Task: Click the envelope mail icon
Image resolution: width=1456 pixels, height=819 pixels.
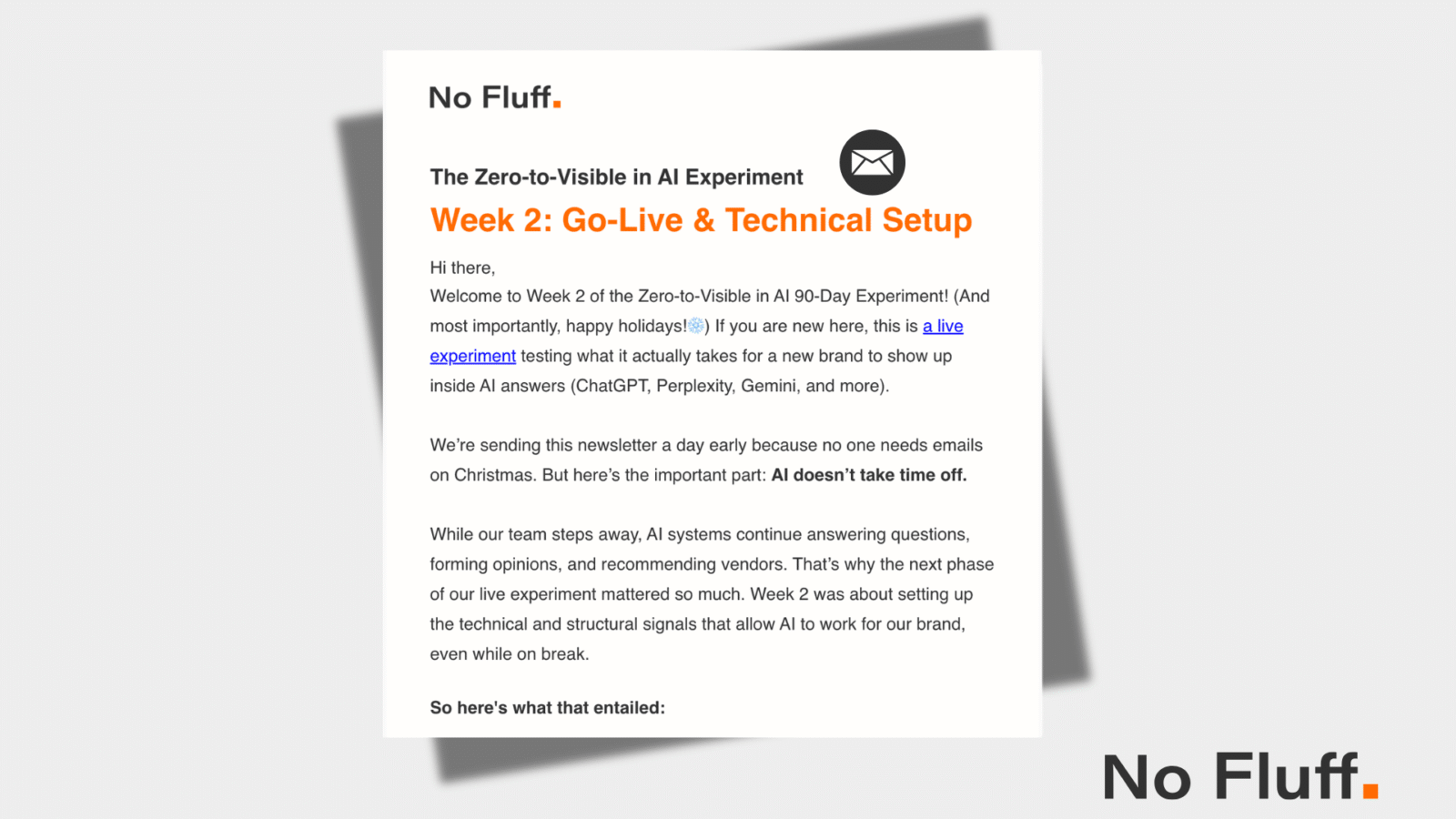Action: point(872,163)
